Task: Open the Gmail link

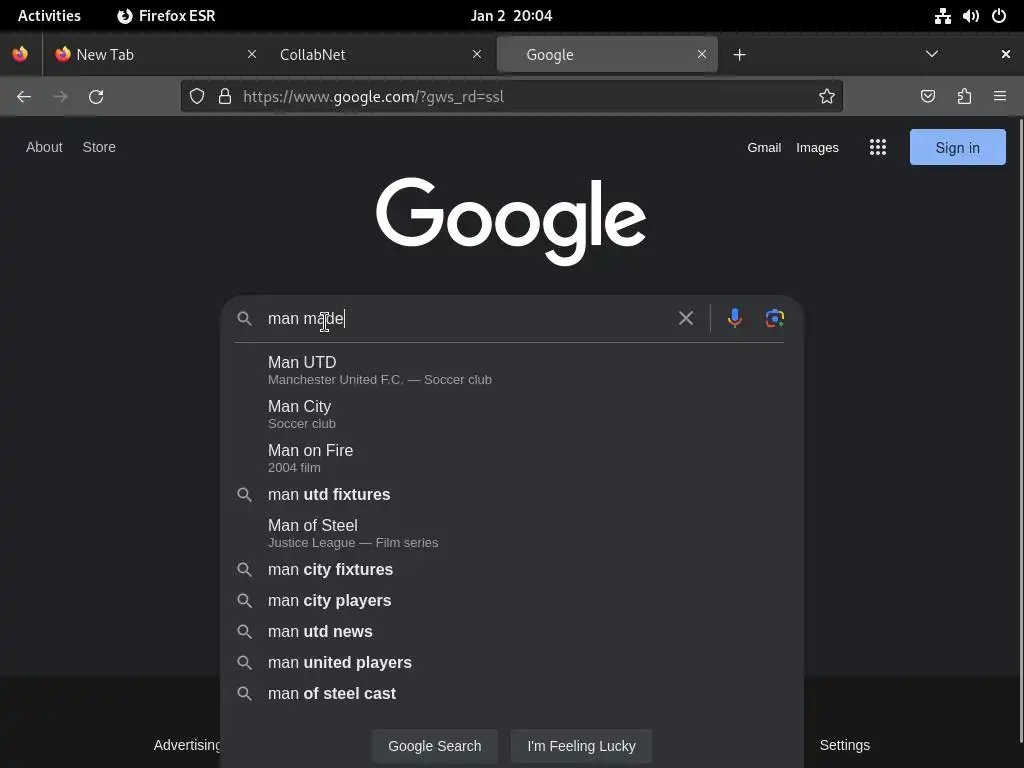Action: (764, 148)
